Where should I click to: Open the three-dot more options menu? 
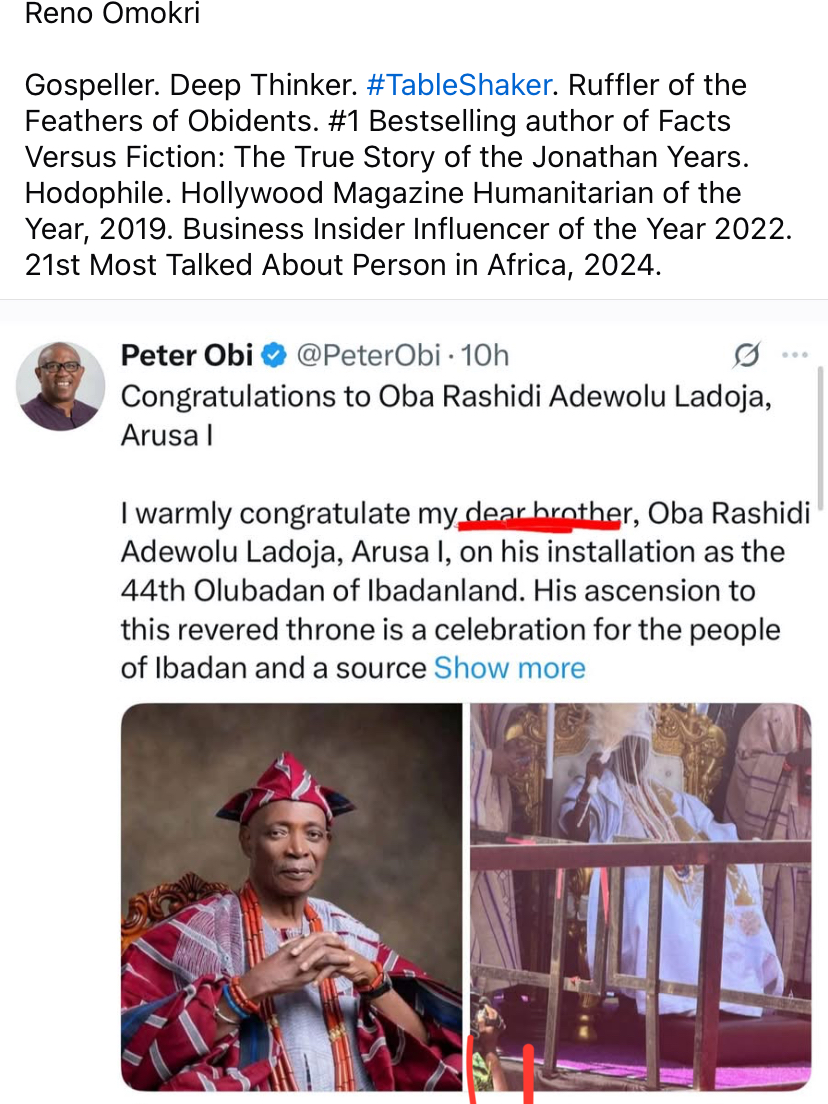(794, 355)
